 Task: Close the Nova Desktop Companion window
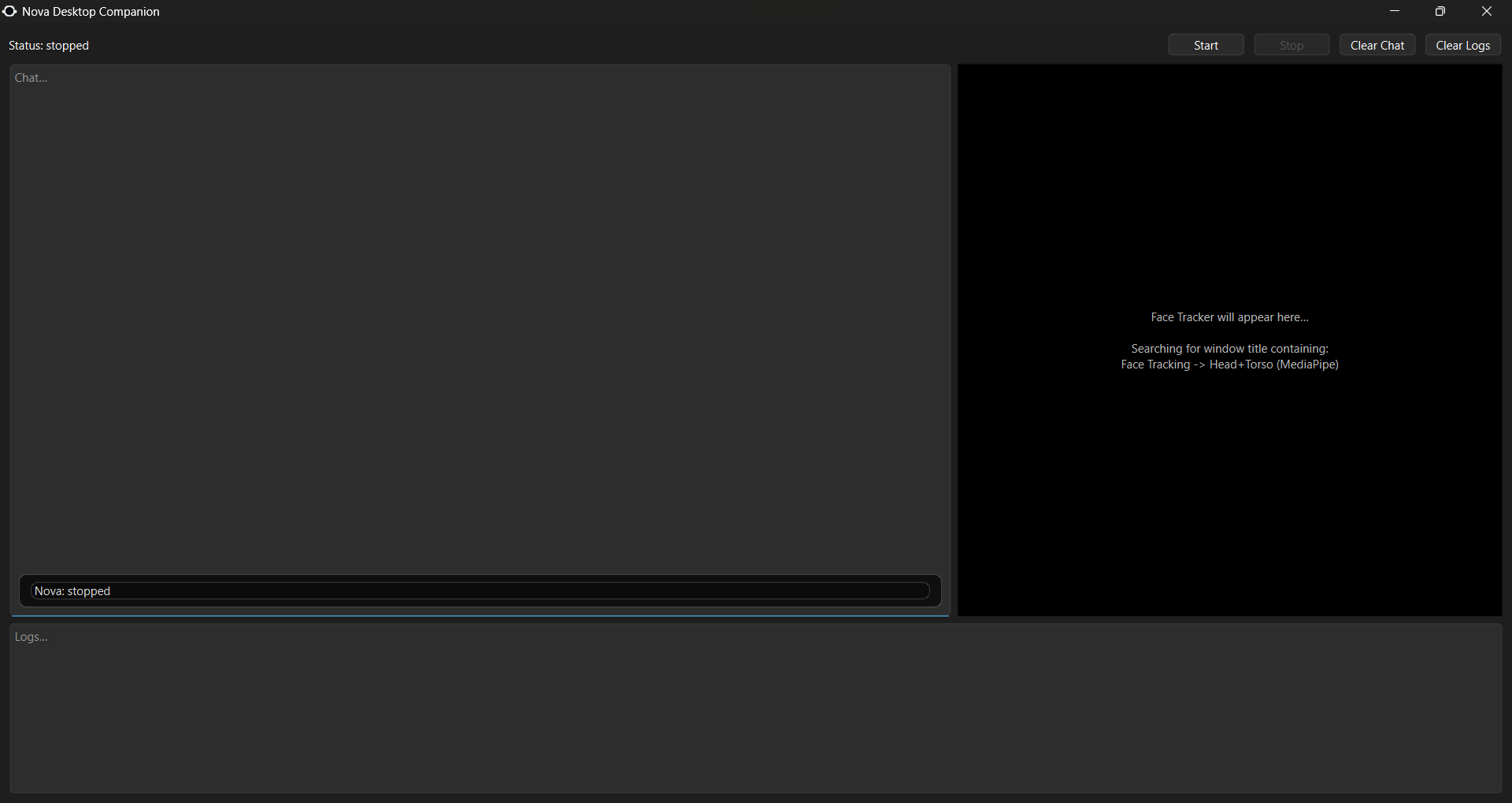pyautogui.click(x=1487, y=11)
